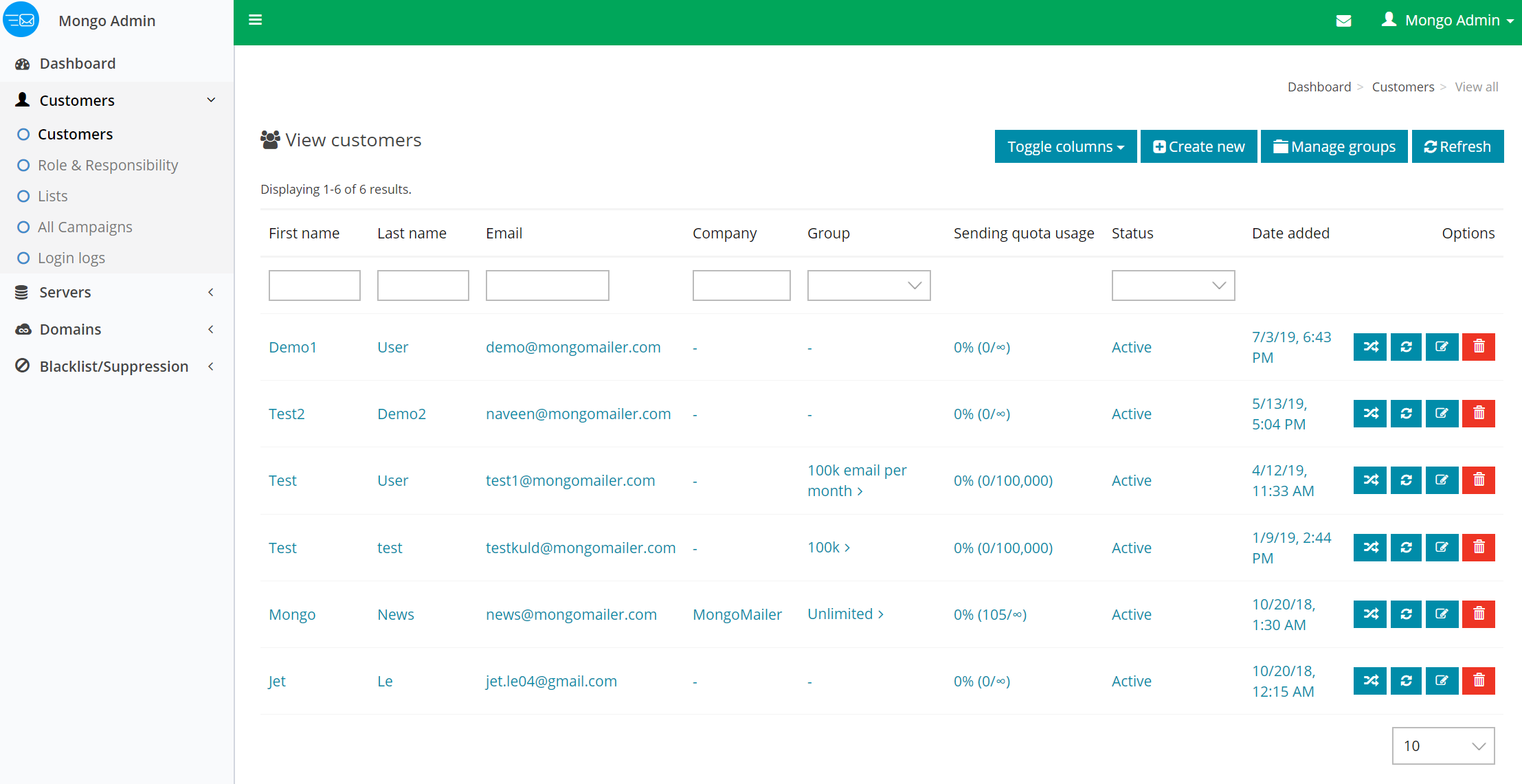Open Login logs in the sidebar

(71, 258)
